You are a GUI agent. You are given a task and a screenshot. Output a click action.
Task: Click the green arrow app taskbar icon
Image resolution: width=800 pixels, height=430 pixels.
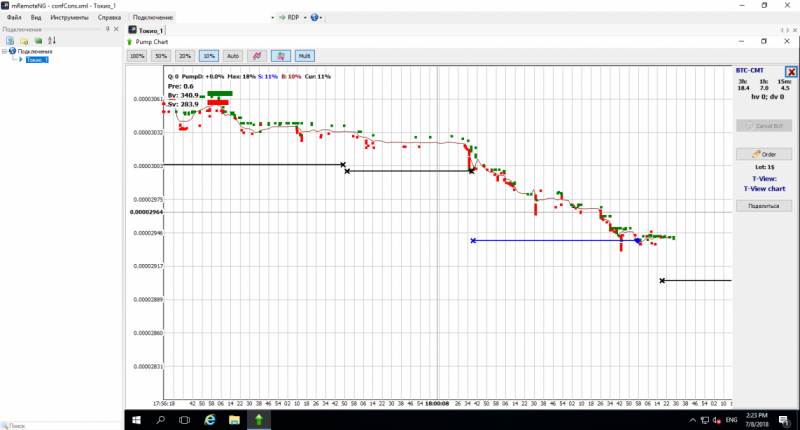click(x=259, y=420)
